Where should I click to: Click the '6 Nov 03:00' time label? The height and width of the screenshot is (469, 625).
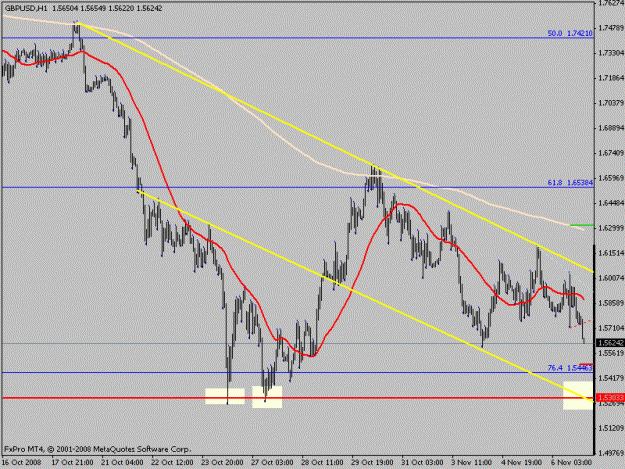[572, 462]
